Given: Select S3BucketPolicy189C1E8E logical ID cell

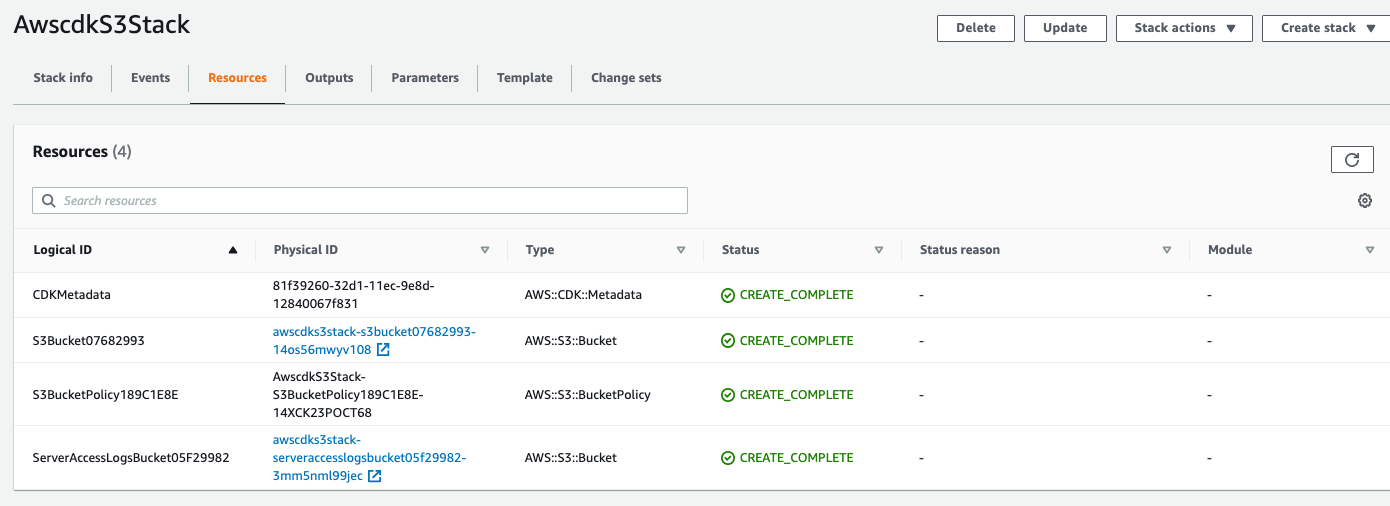Looking at the screenshot, I should (x=106, y=395).
